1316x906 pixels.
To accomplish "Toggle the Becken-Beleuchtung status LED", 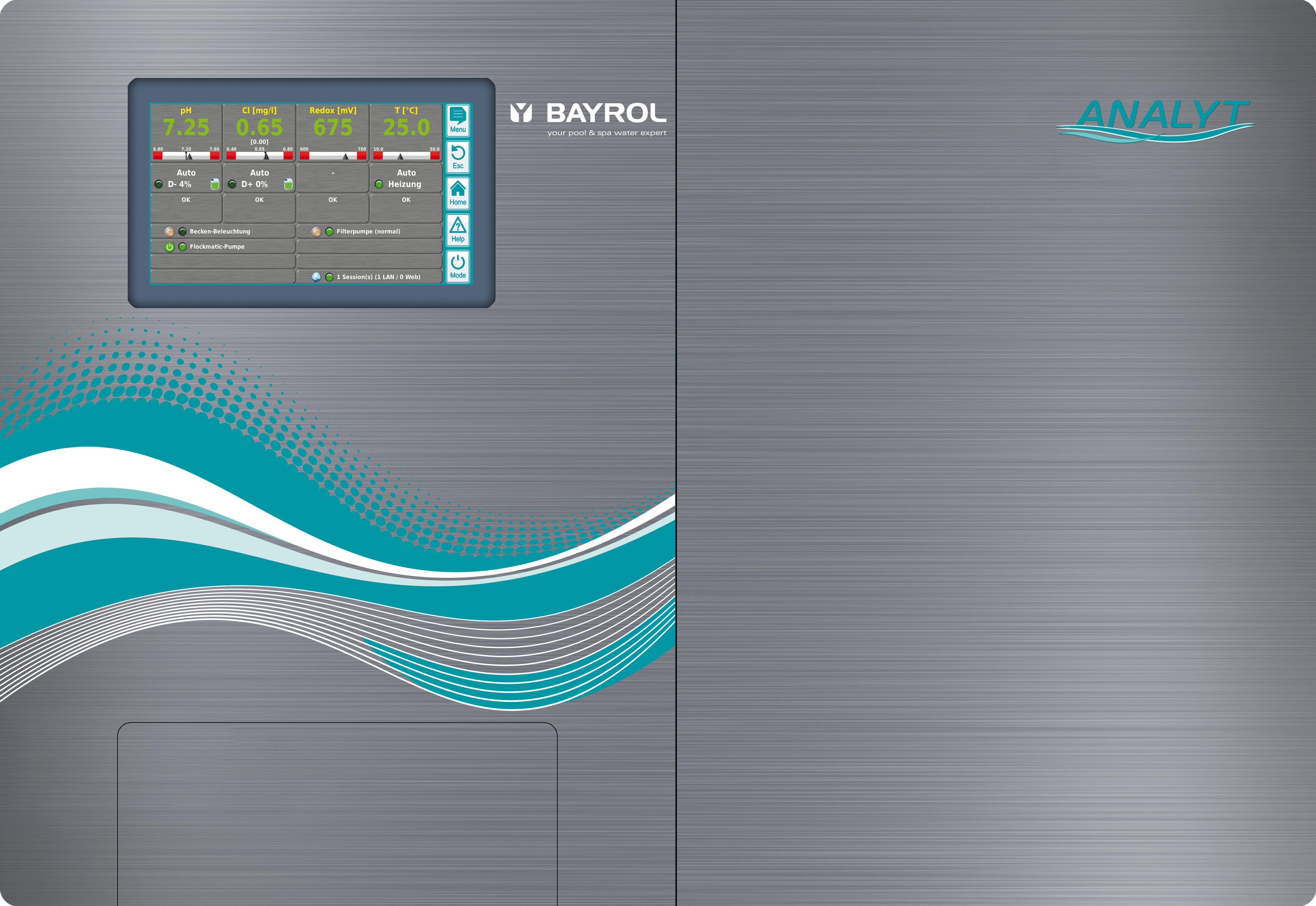I will 182,231.
